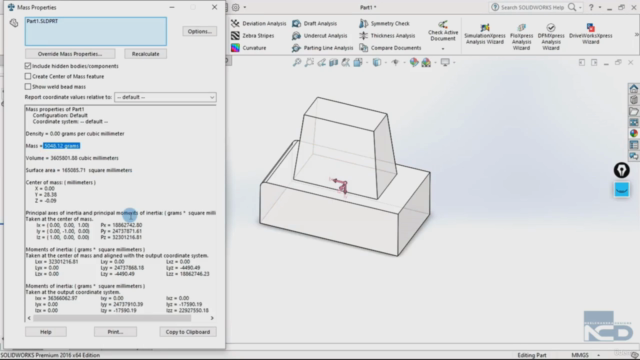640x360 pixels.
Task: Open Thickness Analysis
Action: point(387,36)
